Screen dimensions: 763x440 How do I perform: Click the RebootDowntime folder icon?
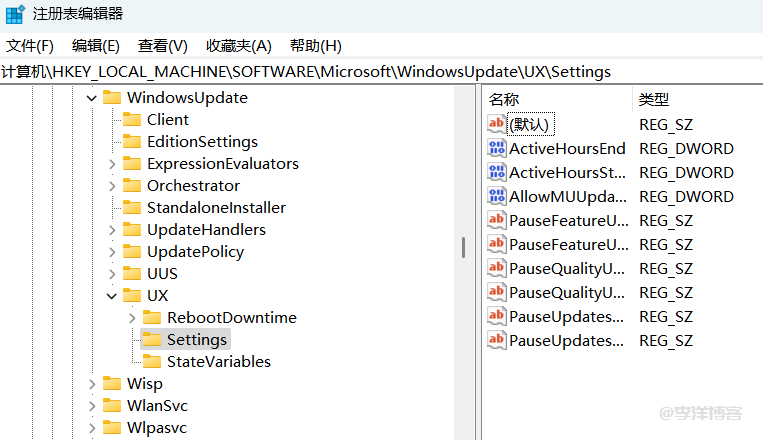152,317
